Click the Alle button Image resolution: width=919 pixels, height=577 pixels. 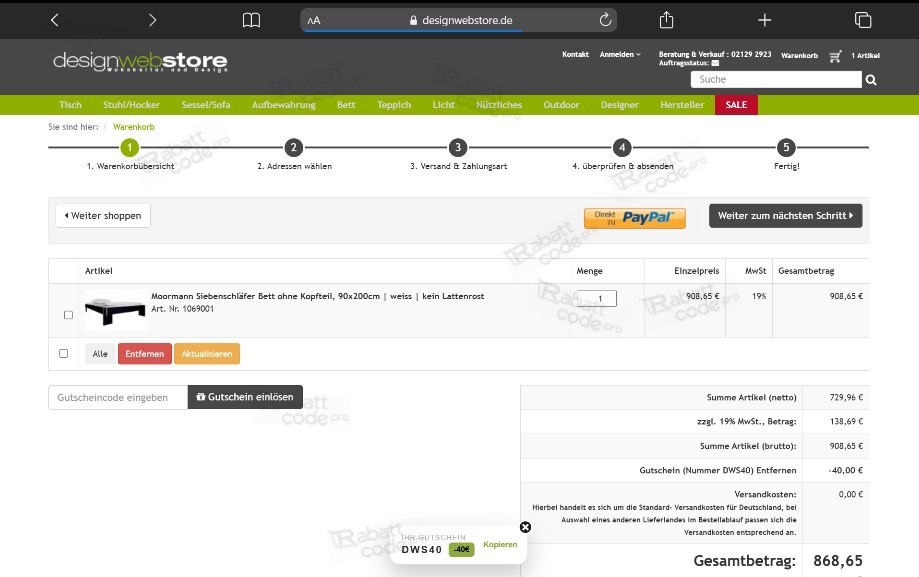[100, 354]
